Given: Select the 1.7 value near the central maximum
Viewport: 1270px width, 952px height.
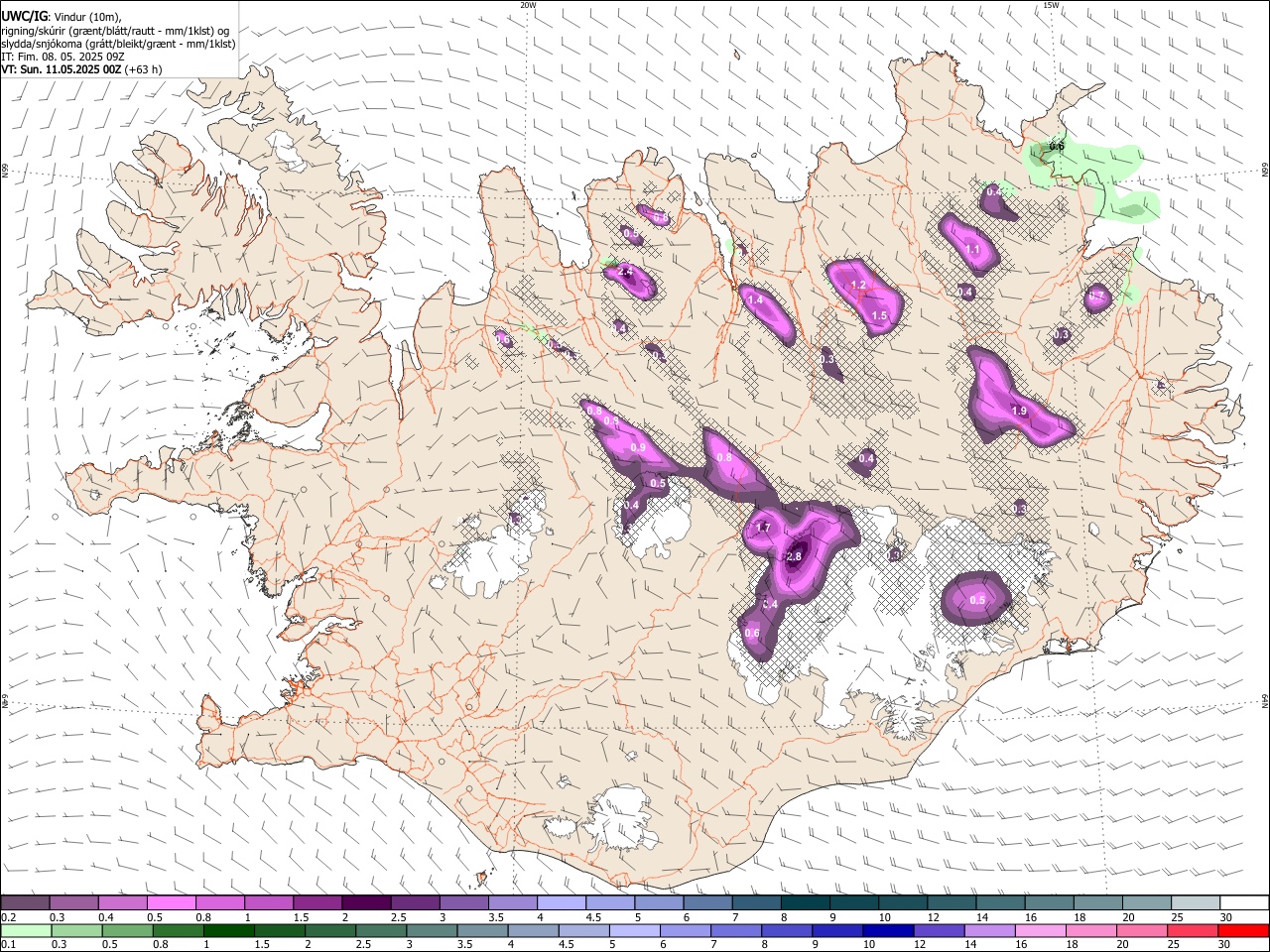Looking at the screenshot, I should tap(763, 529).
